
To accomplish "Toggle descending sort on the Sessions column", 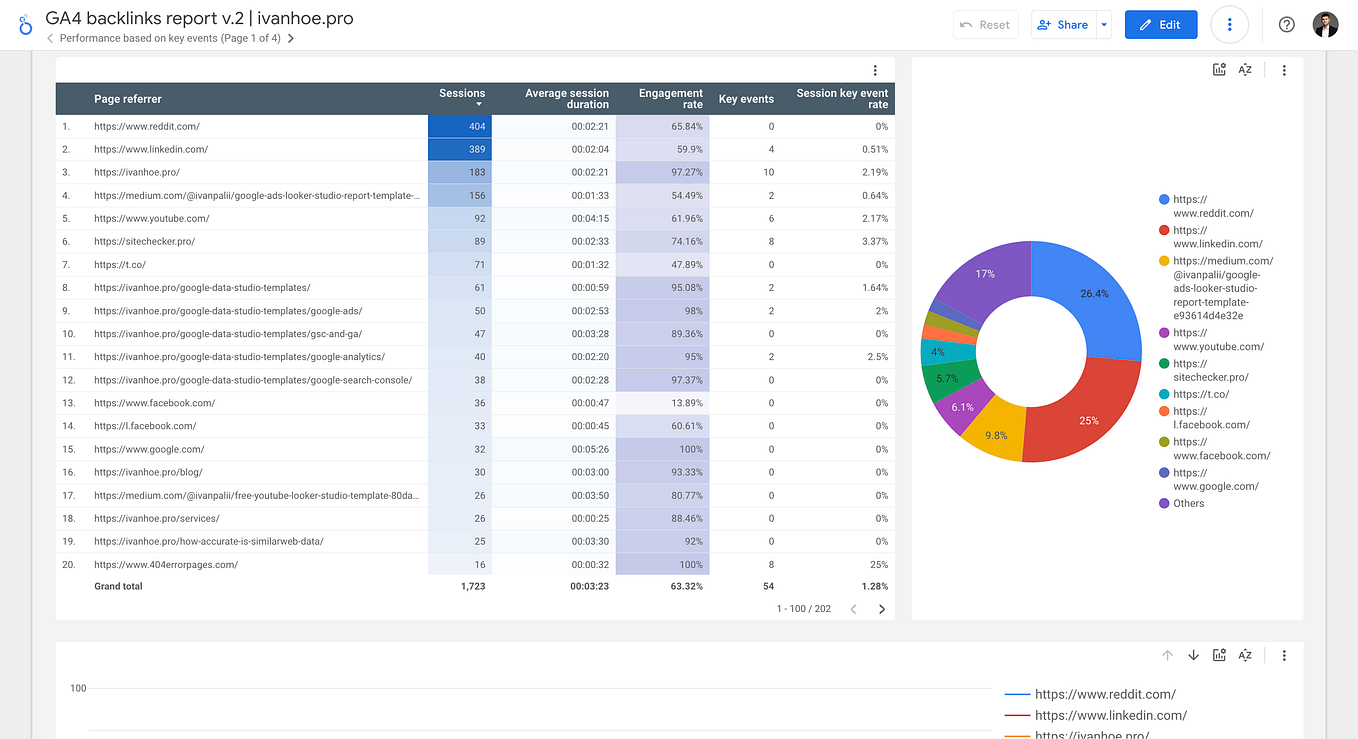I will [x=462, y=94].
